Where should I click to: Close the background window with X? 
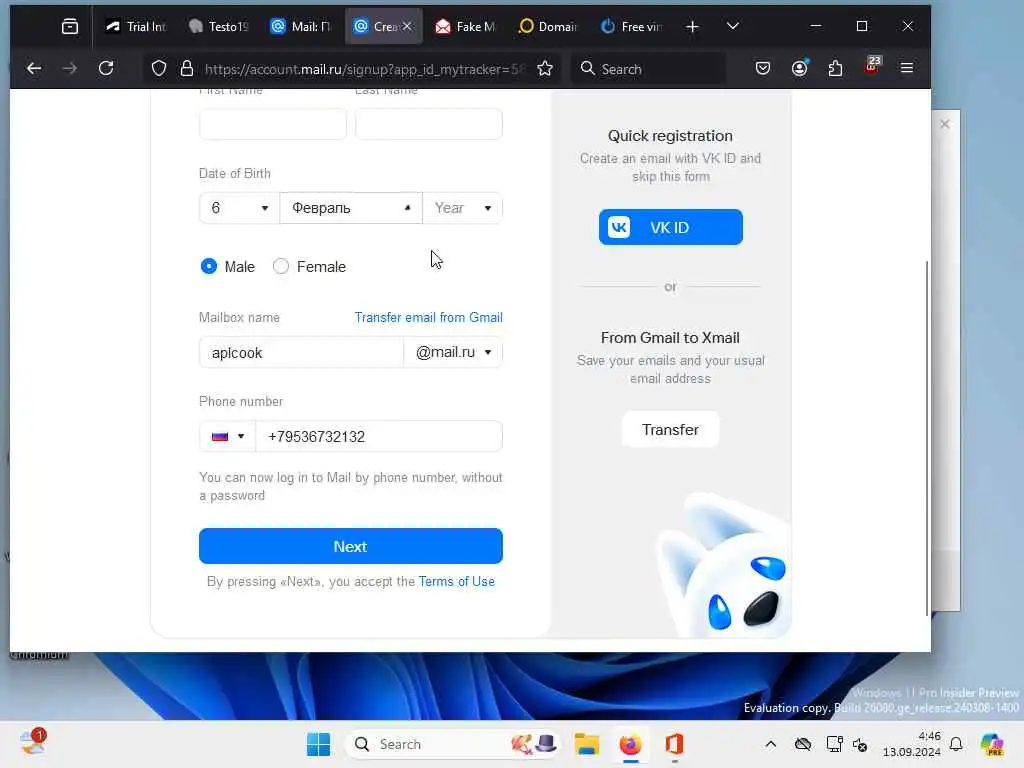tap(944, 124)
